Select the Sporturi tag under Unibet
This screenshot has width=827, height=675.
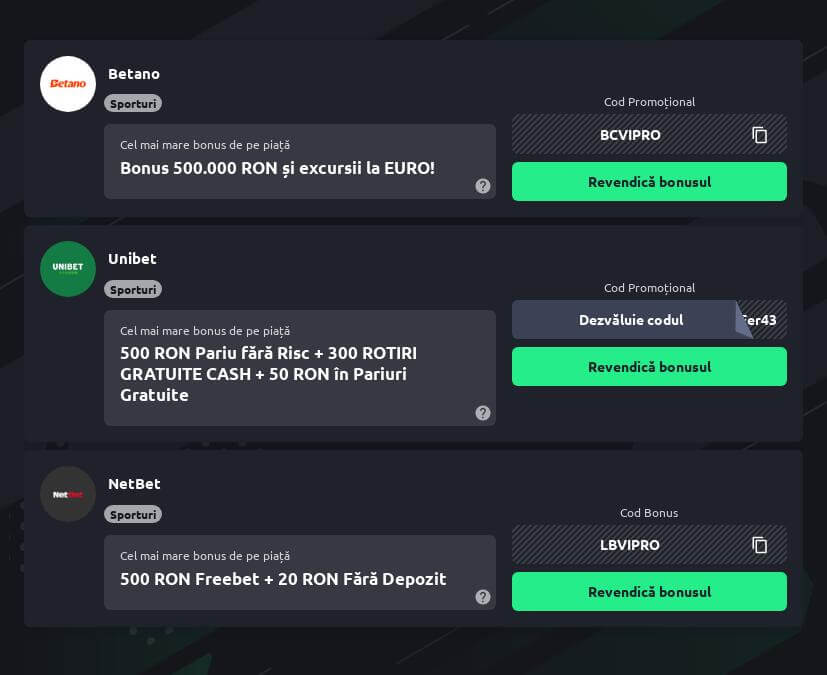click(133, 290)
